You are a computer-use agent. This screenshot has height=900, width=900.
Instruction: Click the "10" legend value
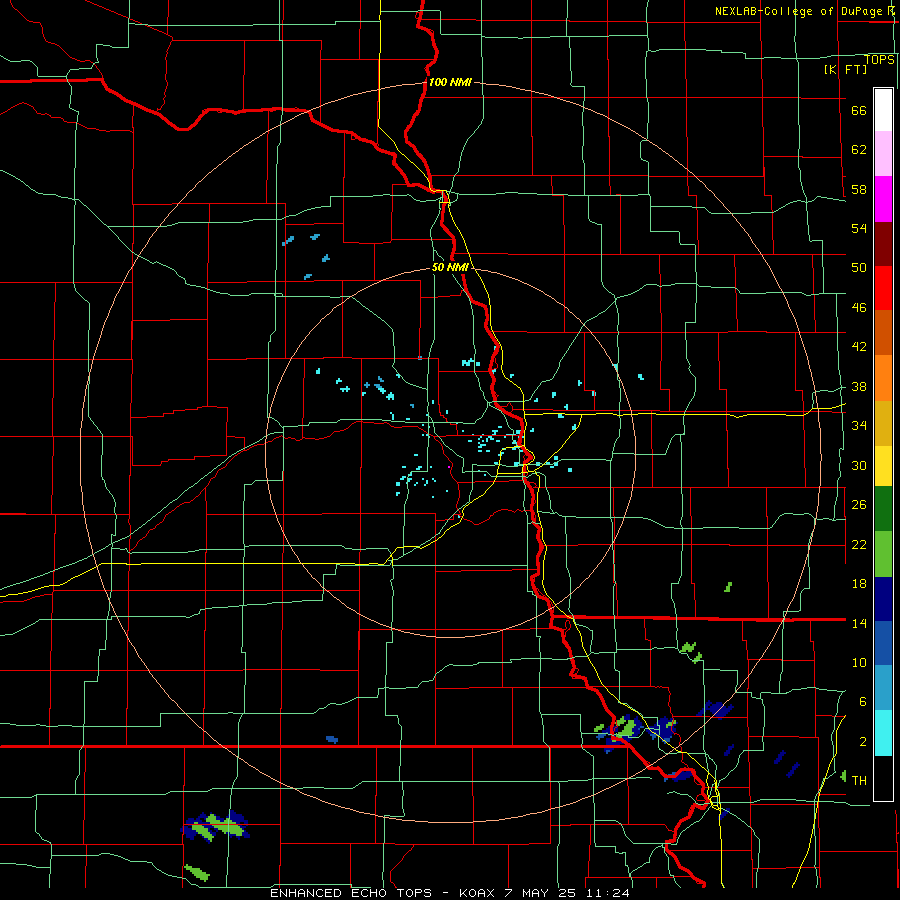click(x=859, y=663)
